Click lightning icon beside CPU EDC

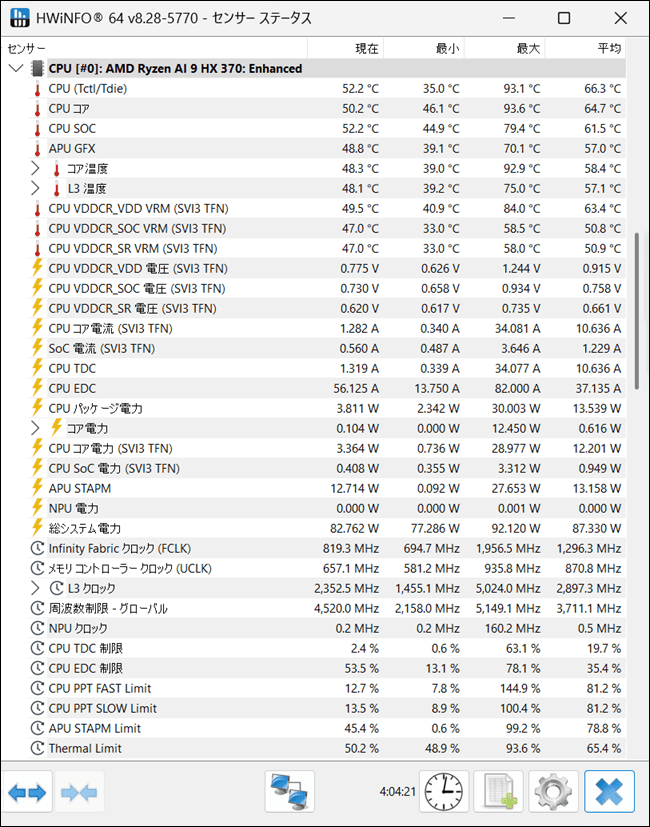37,388
